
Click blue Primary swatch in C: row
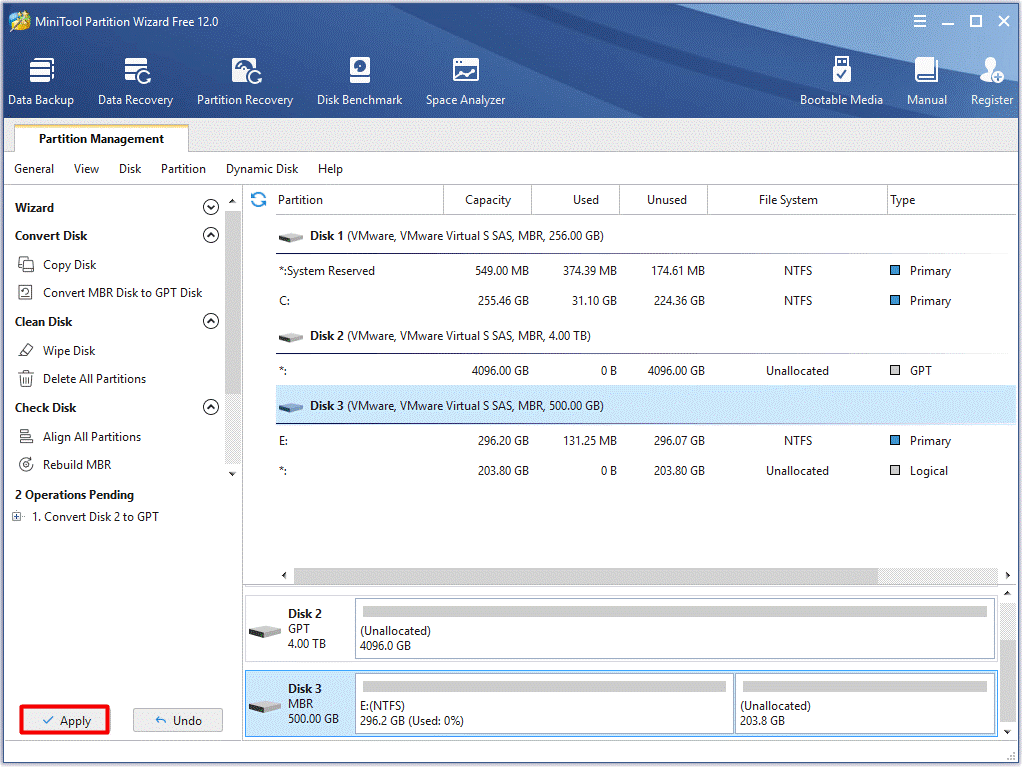coord(895,300)
